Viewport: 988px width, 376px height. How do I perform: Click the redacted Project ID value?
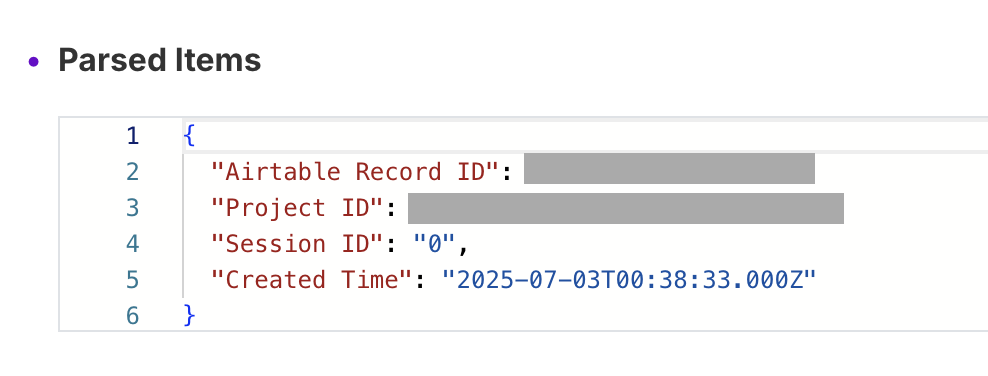coord(626,208)
